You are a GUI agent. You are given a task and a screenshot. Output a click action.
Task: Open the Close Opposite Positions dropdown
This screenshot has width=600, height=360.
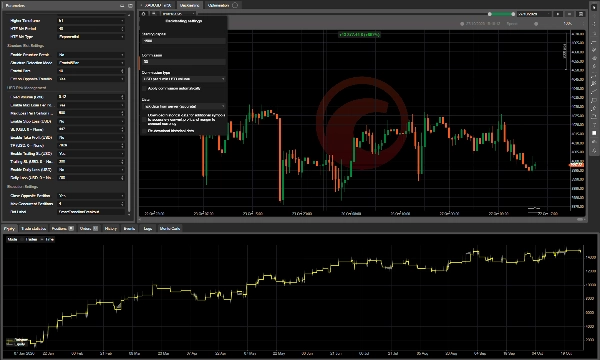pyautogui.click(x=91, y=195)
